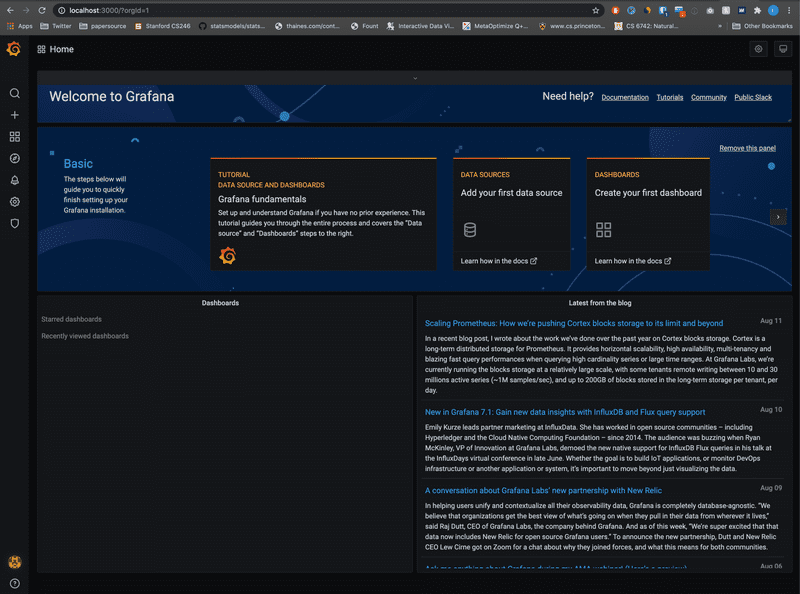Open Learn how in docs for dashboards
Screen dimensions: 800x594
(x=633, y=261)
